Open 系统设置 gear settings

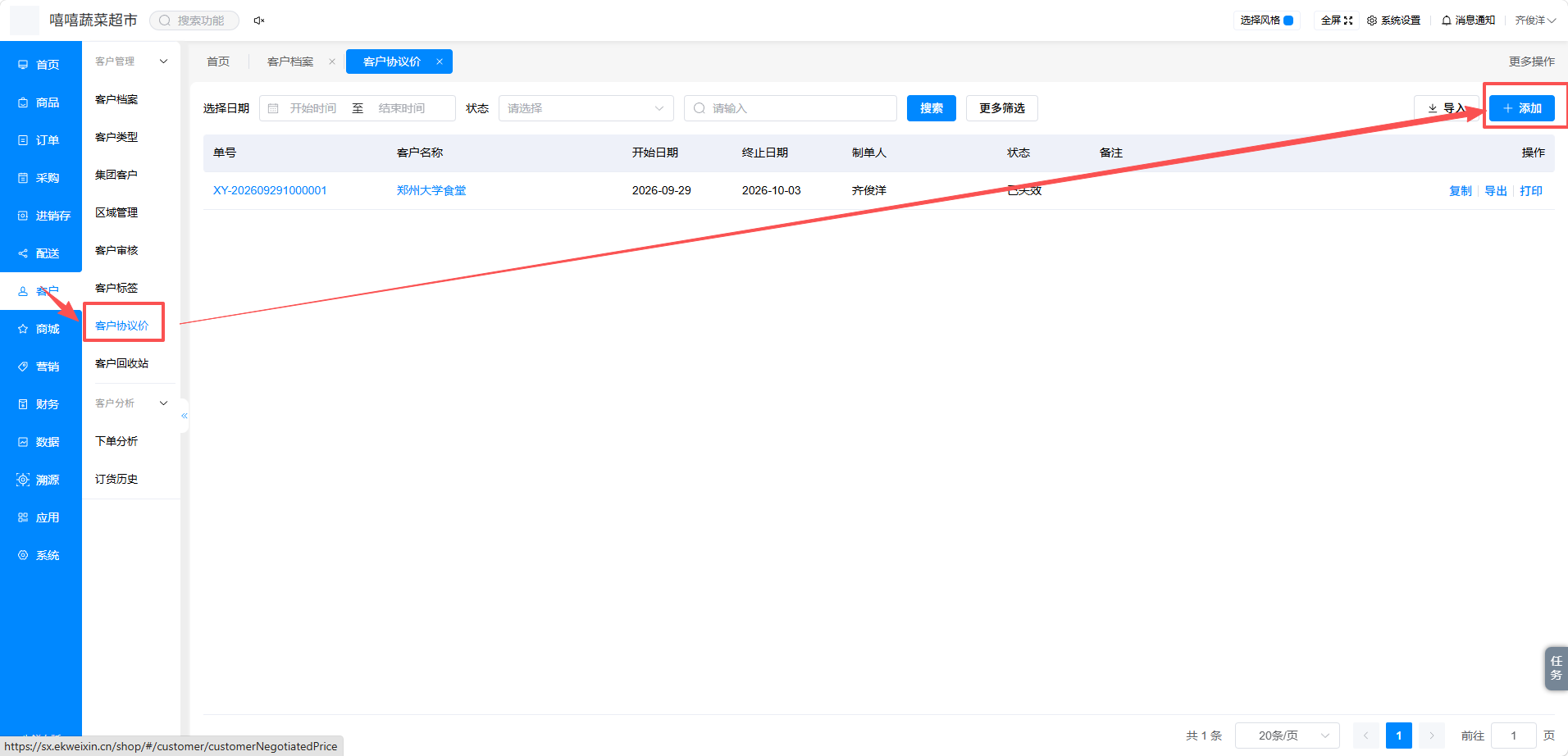point(1393,20)
